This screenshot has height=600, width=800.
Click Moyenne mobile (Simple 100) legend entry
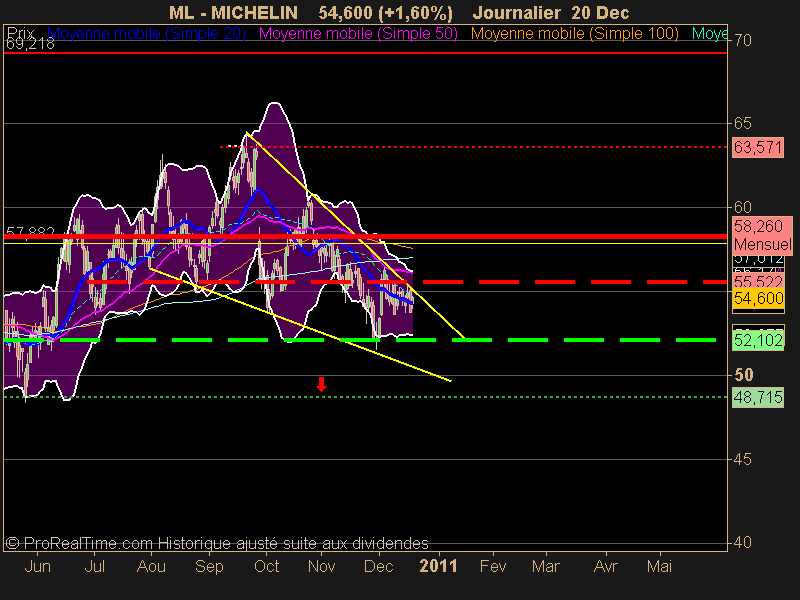[574, 34]
